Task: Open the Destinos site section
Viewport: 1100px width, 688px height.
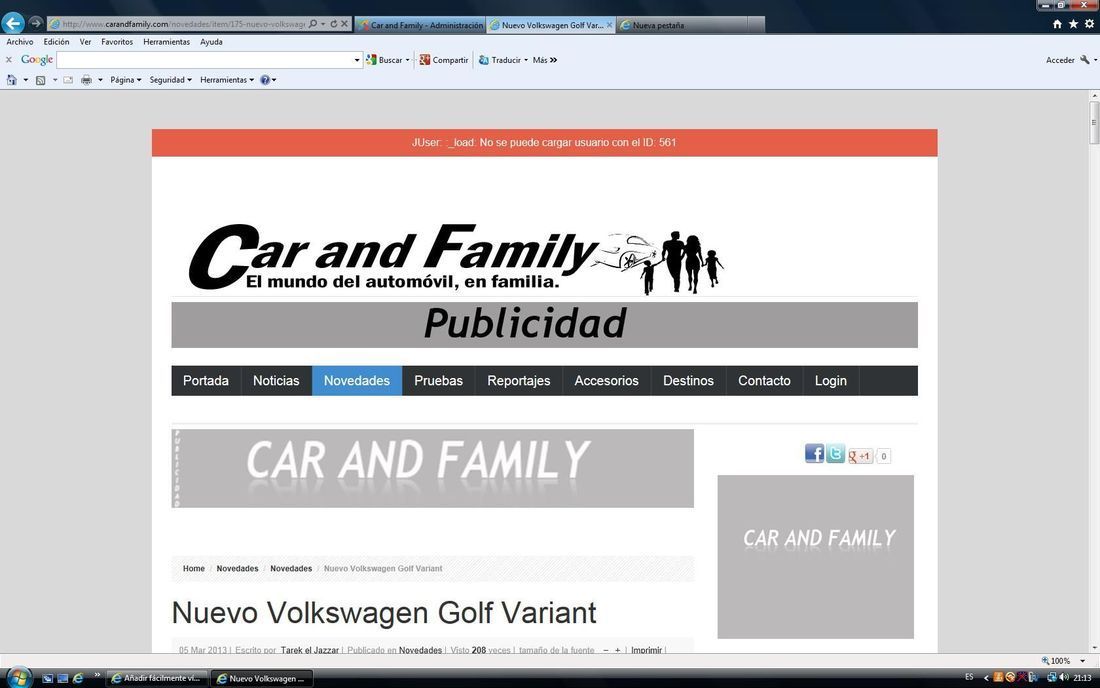Action: 688,381
